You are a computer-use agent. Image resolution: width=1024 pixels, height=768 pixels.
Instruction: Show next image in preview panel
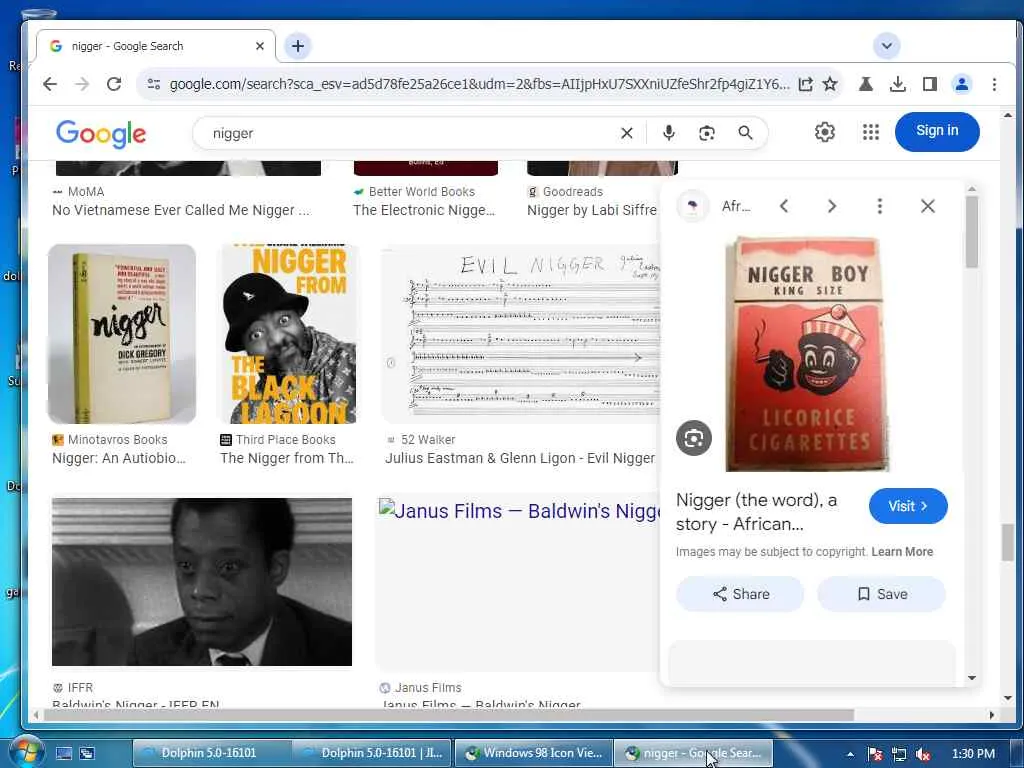coord(831,206)
